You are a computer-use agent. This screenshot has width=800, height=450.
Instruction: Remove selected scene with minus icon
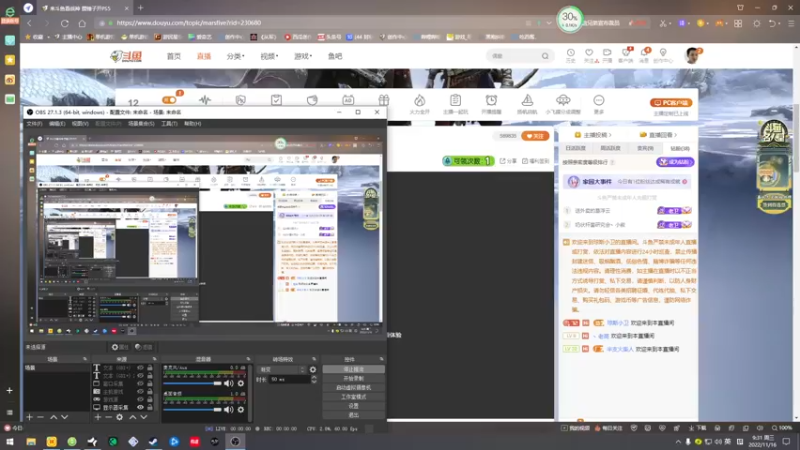point(40,417)
